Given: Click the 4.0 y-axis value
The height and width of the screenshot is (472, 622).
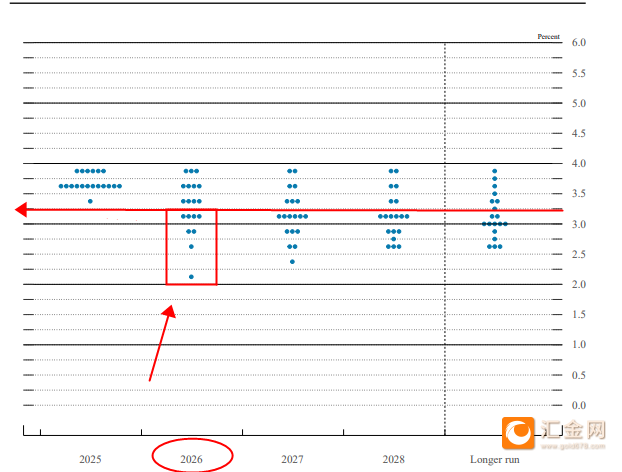Looking at the screenshot, I should point(579,163).
